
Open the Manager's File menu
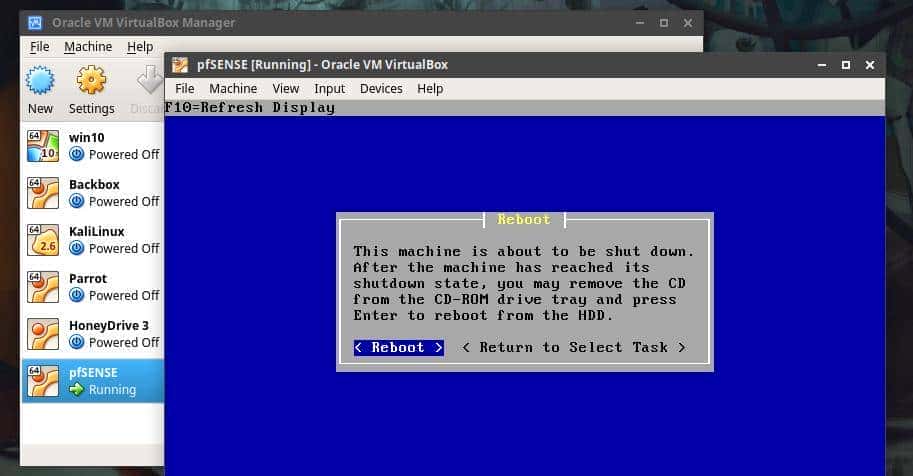tap(39, 47)
